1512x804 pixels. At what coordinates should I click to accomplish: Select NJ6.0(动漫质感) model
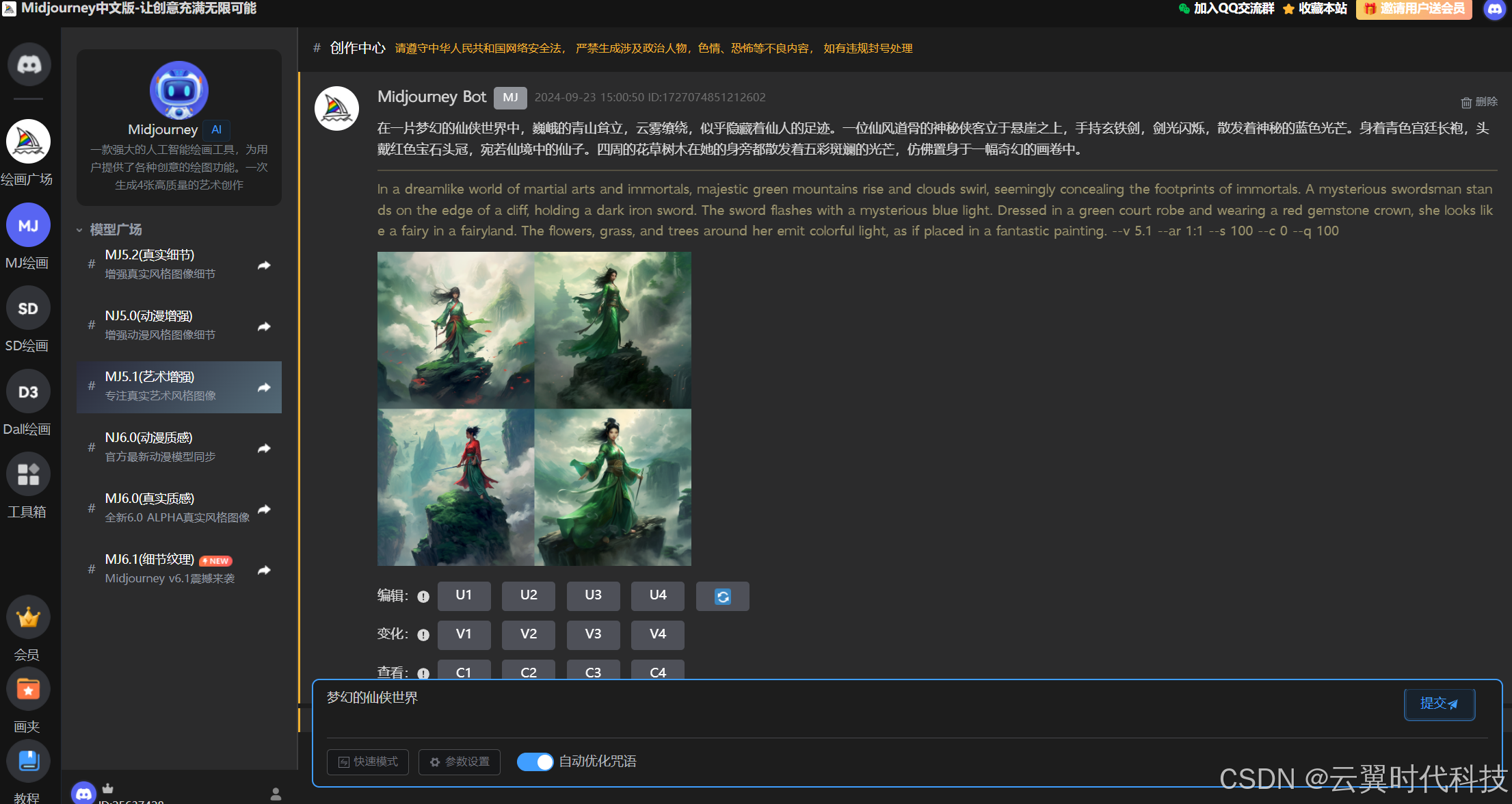click(179, 447)
